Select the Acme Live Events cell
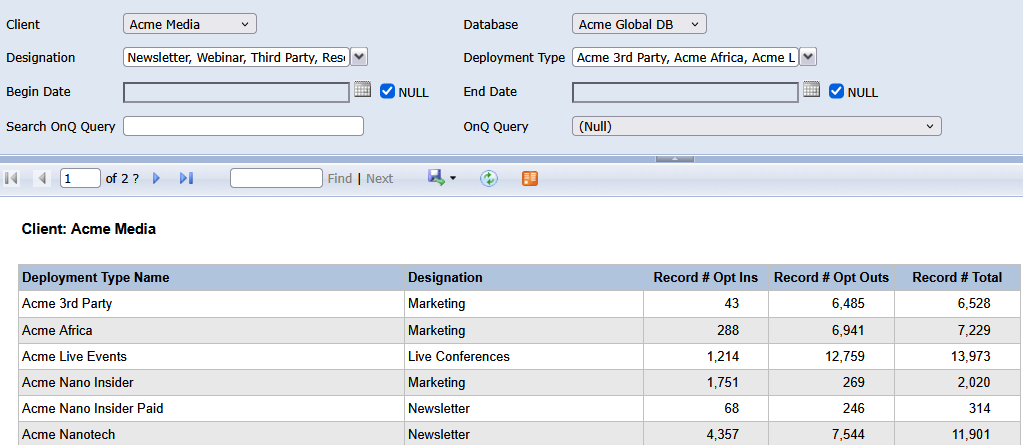Viewport: 1023px width, 445px height. click(x=211, y=356)
